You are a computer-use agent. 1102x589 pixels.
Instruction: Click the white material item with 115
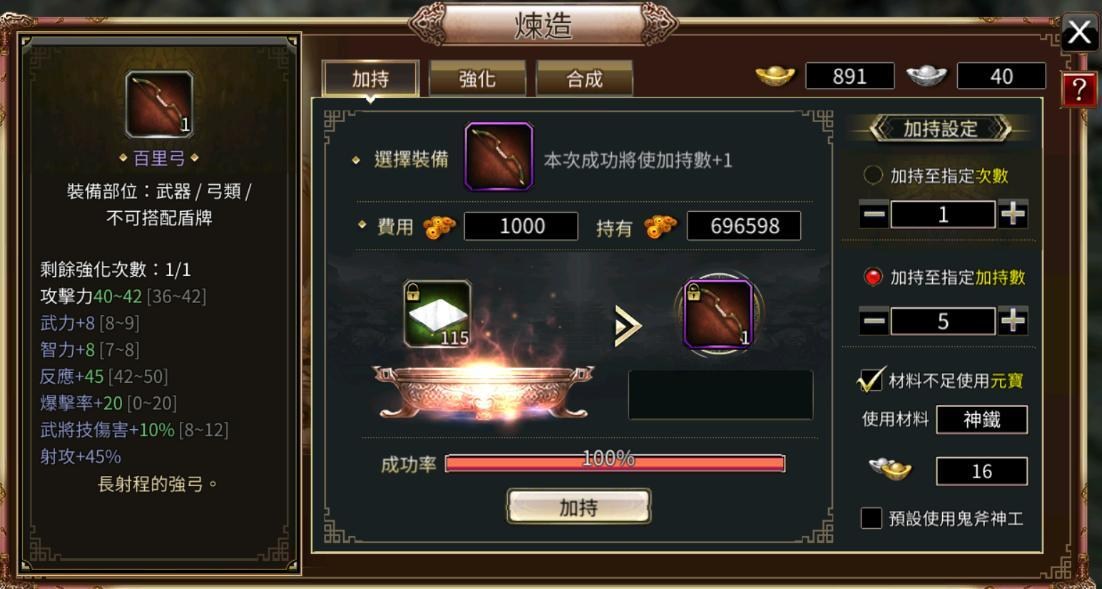(437, 313)
